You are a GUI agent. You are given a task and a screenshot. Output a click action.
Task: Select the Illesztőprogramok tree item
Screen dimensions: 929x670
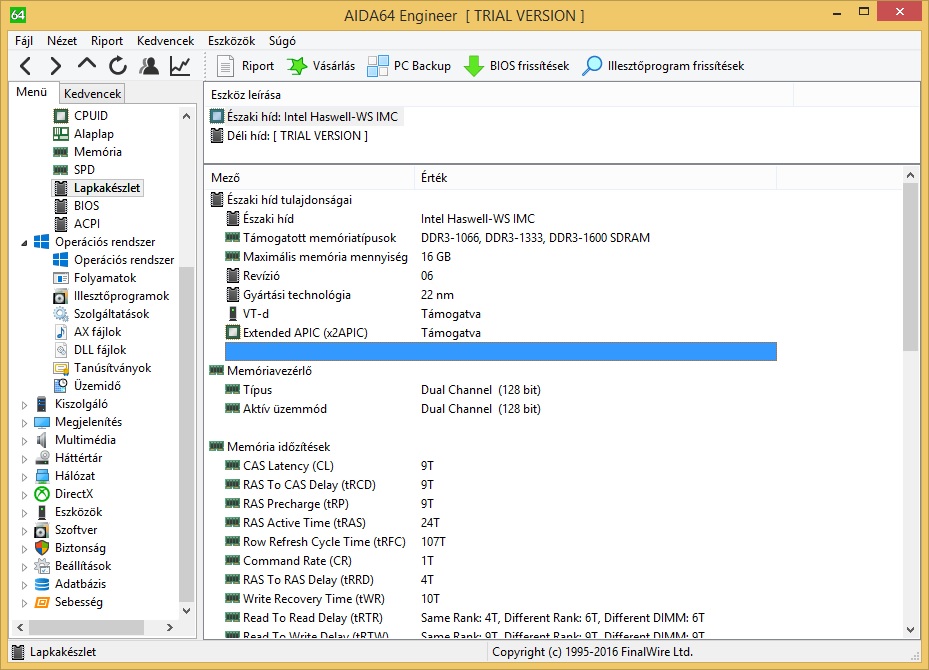point(121,296)
